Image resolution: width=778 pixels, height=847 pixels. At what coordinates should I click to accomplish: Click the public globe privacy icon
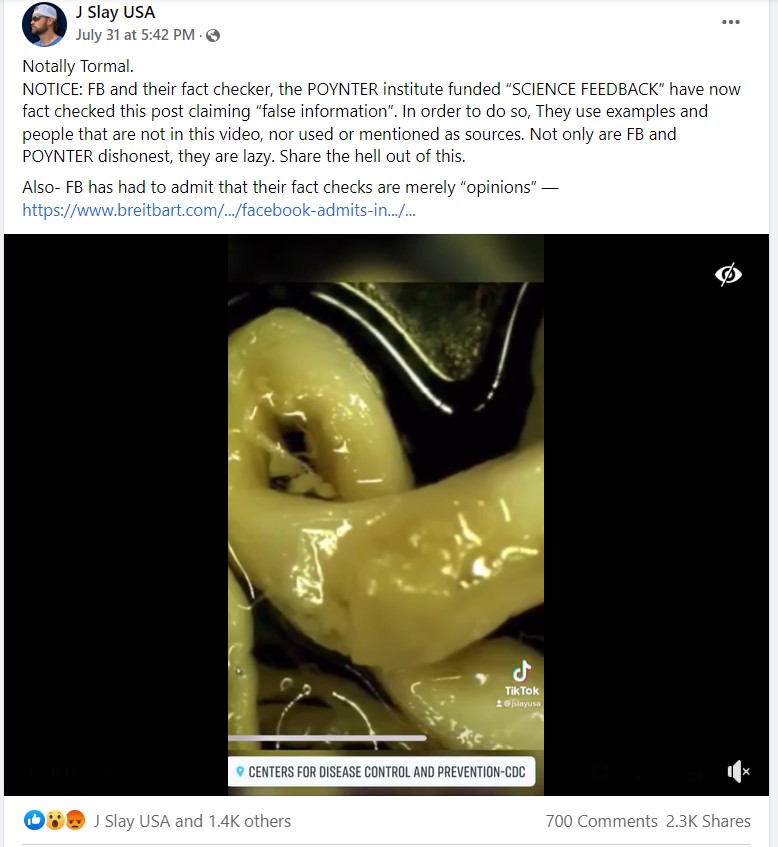tap(213, 36)
